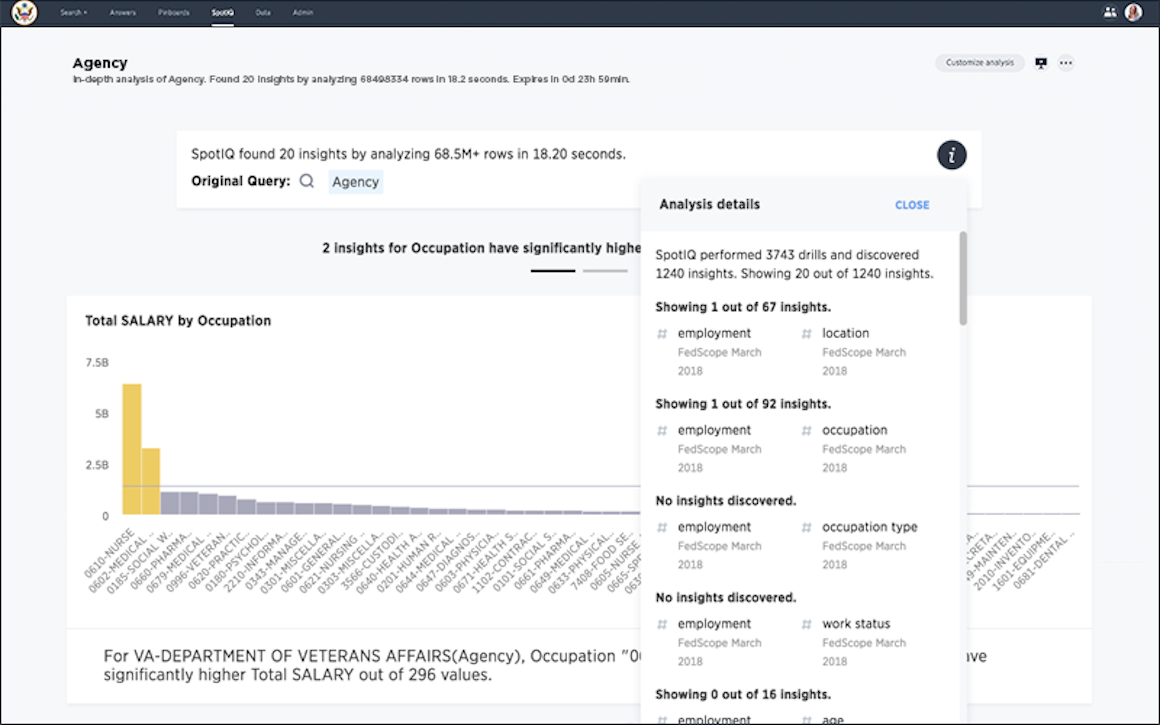This screenshot has width=1160, height=725.
Task: Click the Customize analysis button
Action: tap(979, 63)
